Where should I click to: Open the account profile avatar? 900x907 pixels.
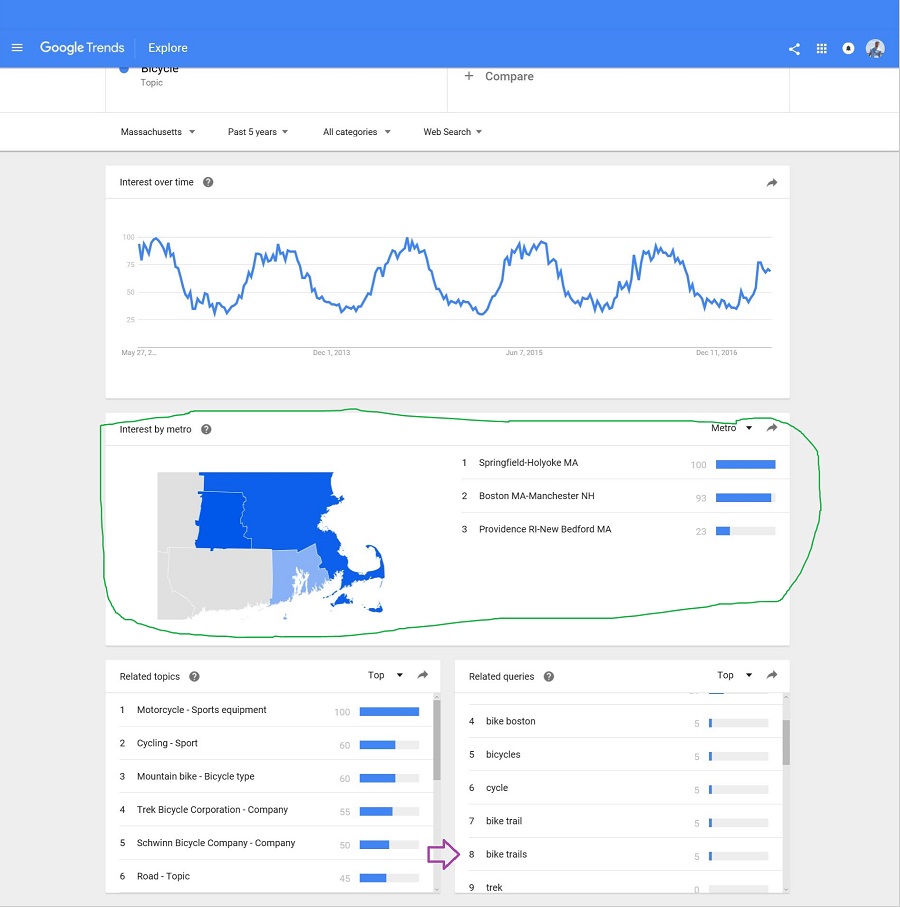pyautogui.click(x=875, y=49)
